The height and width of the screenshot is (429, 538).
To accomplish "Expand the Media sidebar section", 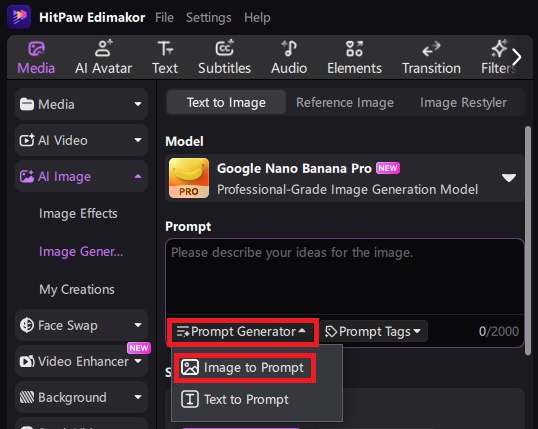I will (81, 104).
